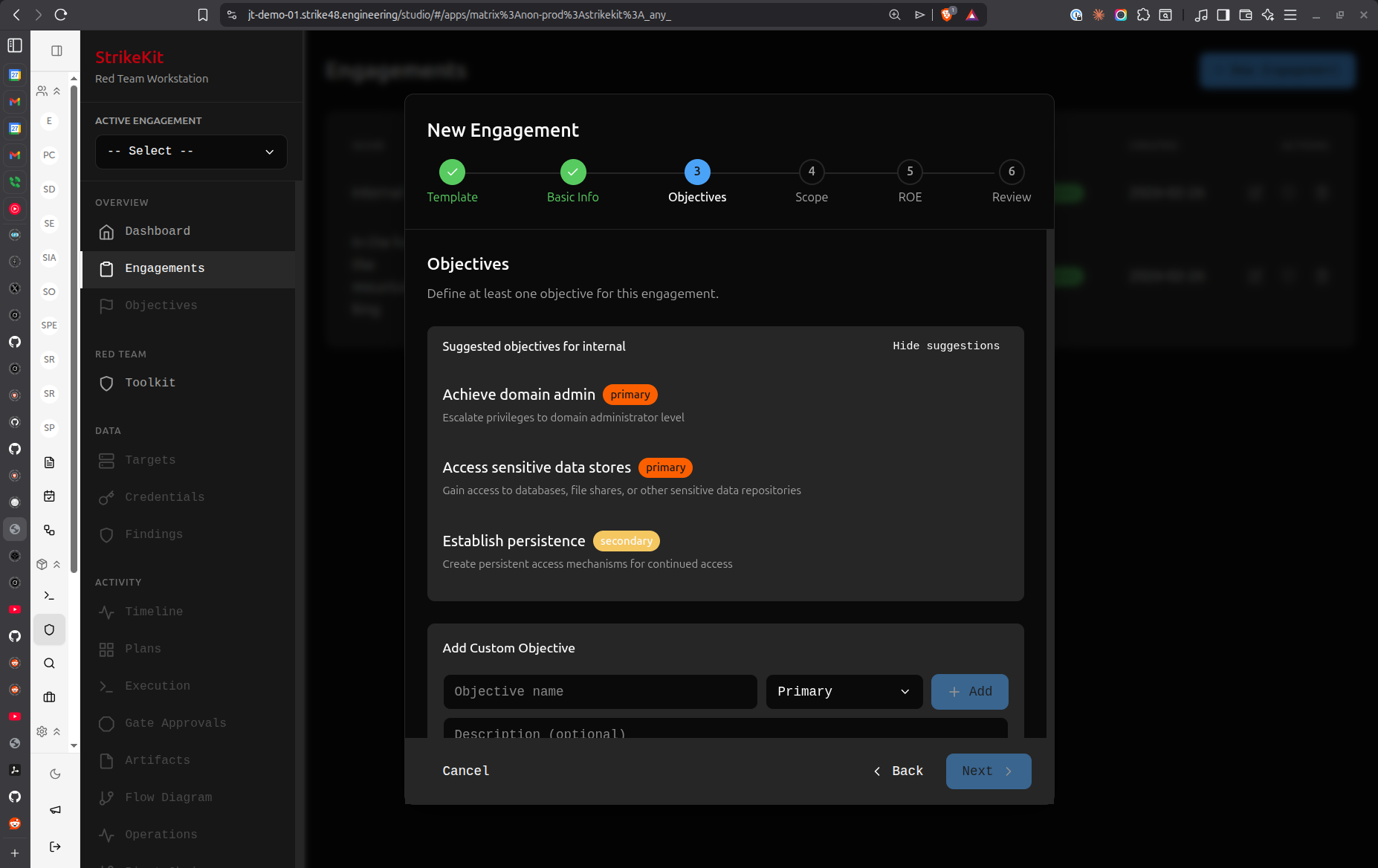Cancel the New Engagement dialog

point(466,771)
